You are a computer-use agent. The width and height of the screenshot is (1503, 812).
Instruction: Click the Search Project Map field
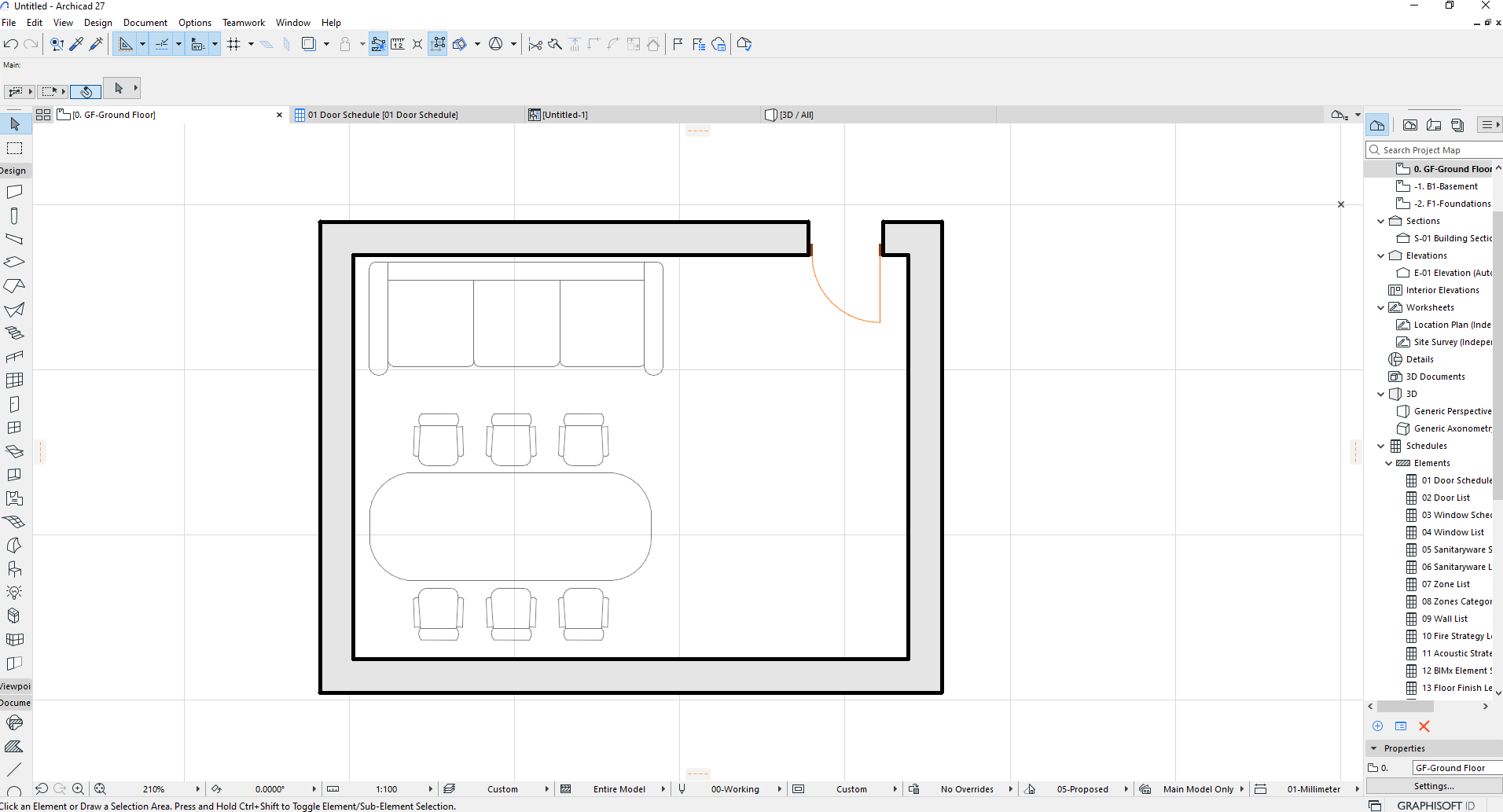(1435, 150)
